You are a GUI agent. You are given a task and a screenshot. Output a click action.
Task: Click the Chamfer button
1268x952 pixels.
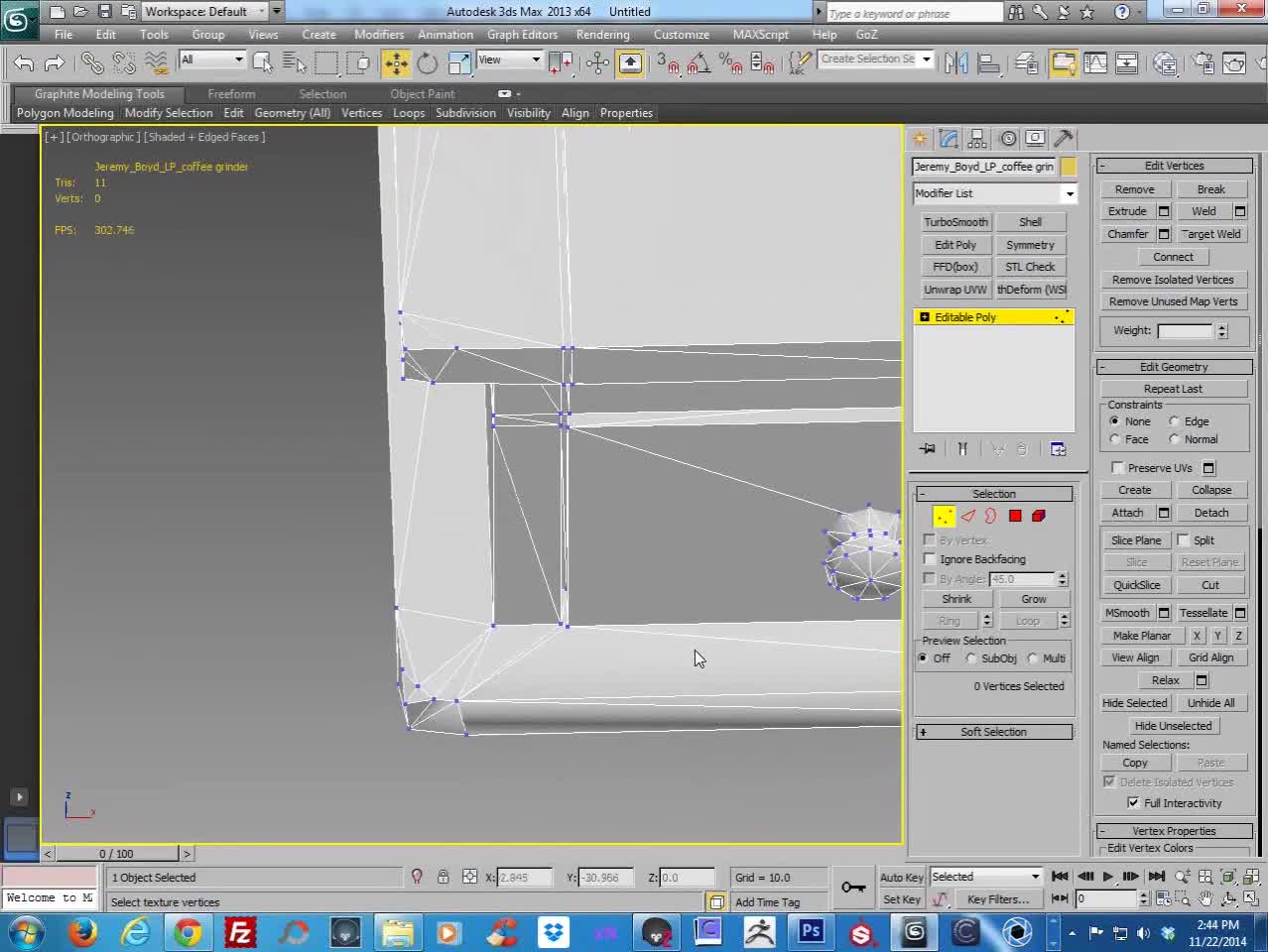click(1127, 234)
